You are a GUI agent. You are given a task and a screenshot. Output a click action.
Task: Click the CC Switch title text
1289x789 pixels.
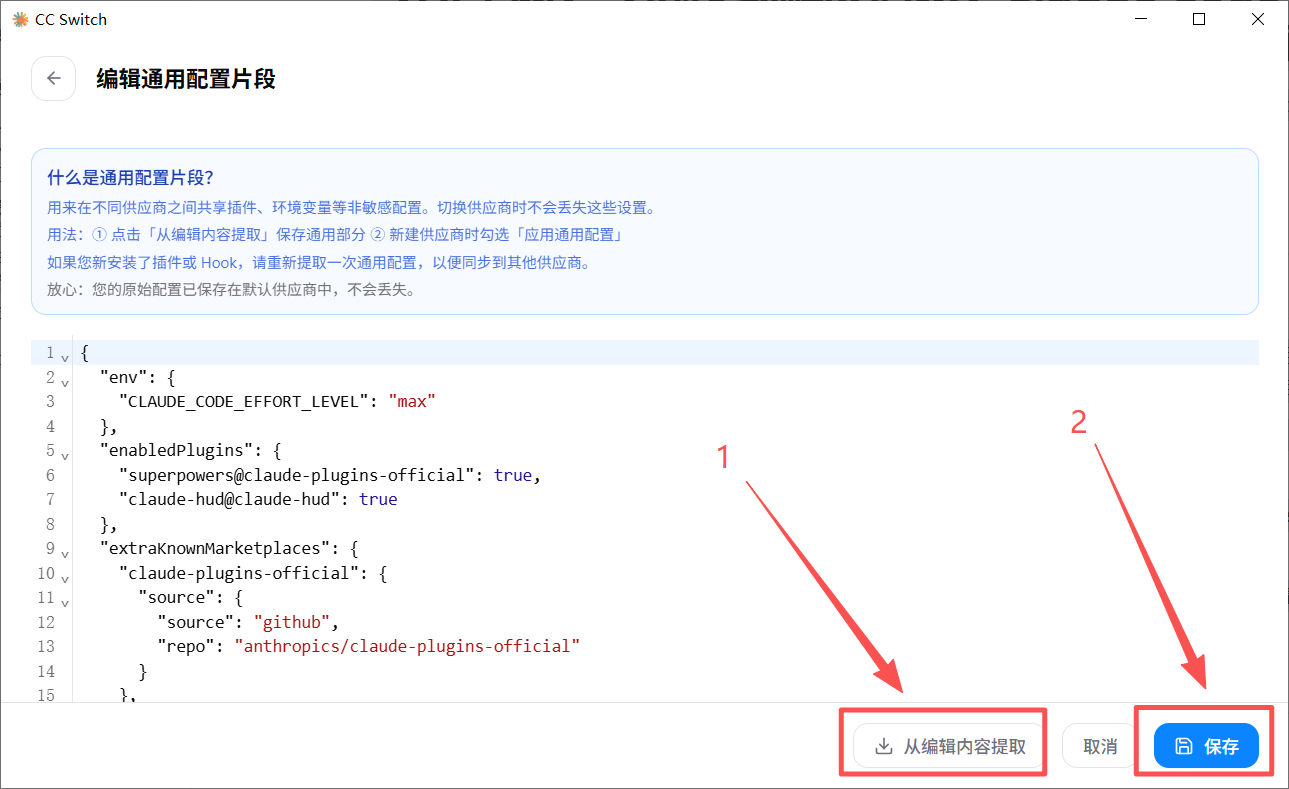coord(71,20)
